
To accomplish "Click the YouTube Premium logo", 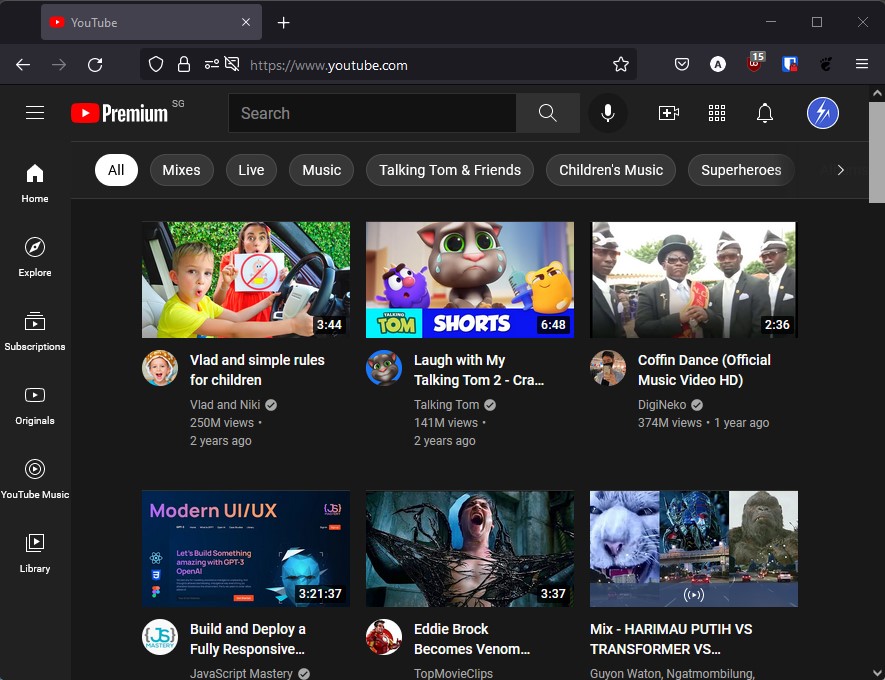I will [120, 113].
